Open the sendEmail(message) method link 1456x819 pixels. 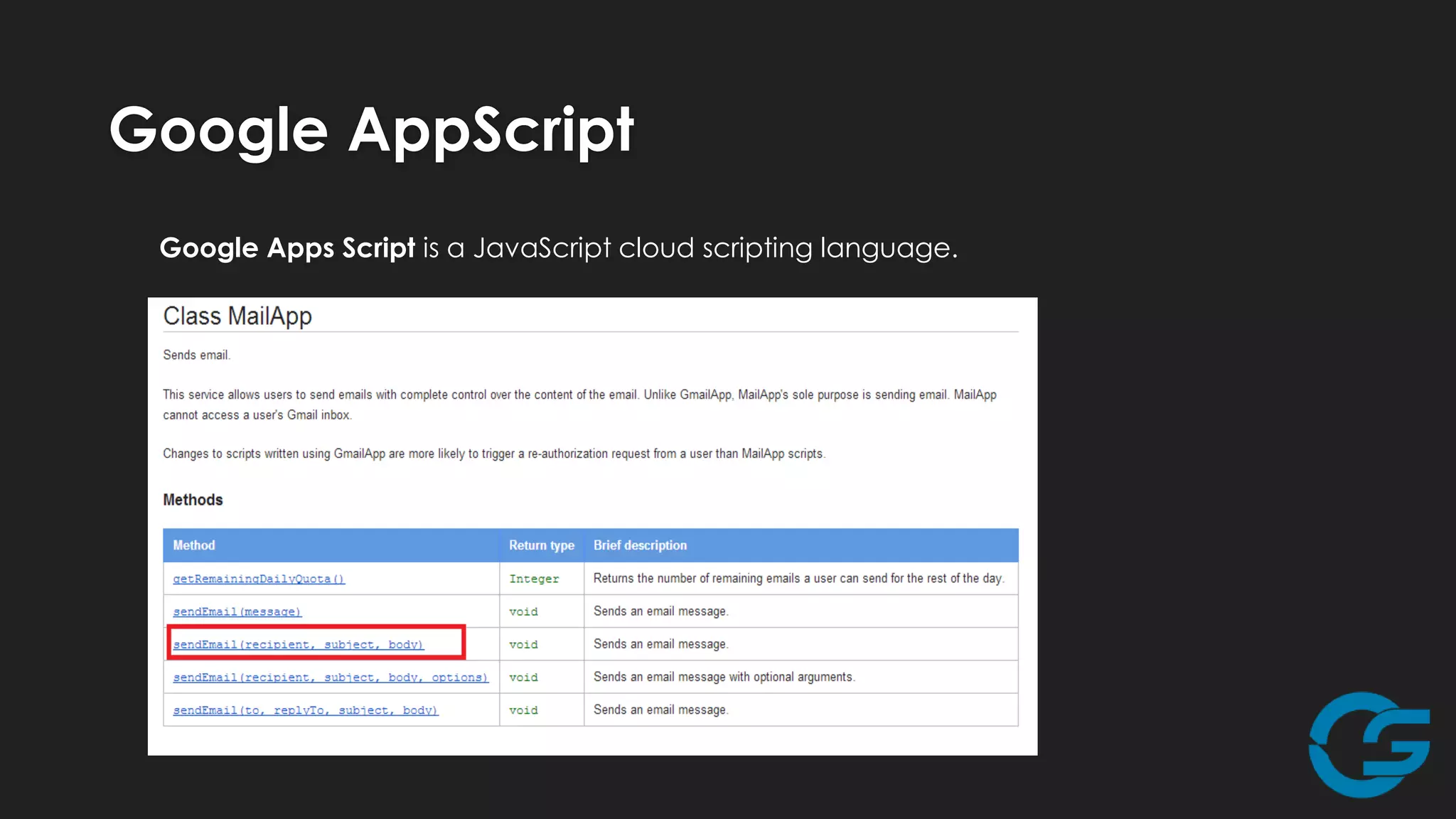click(x=237, y=611)
